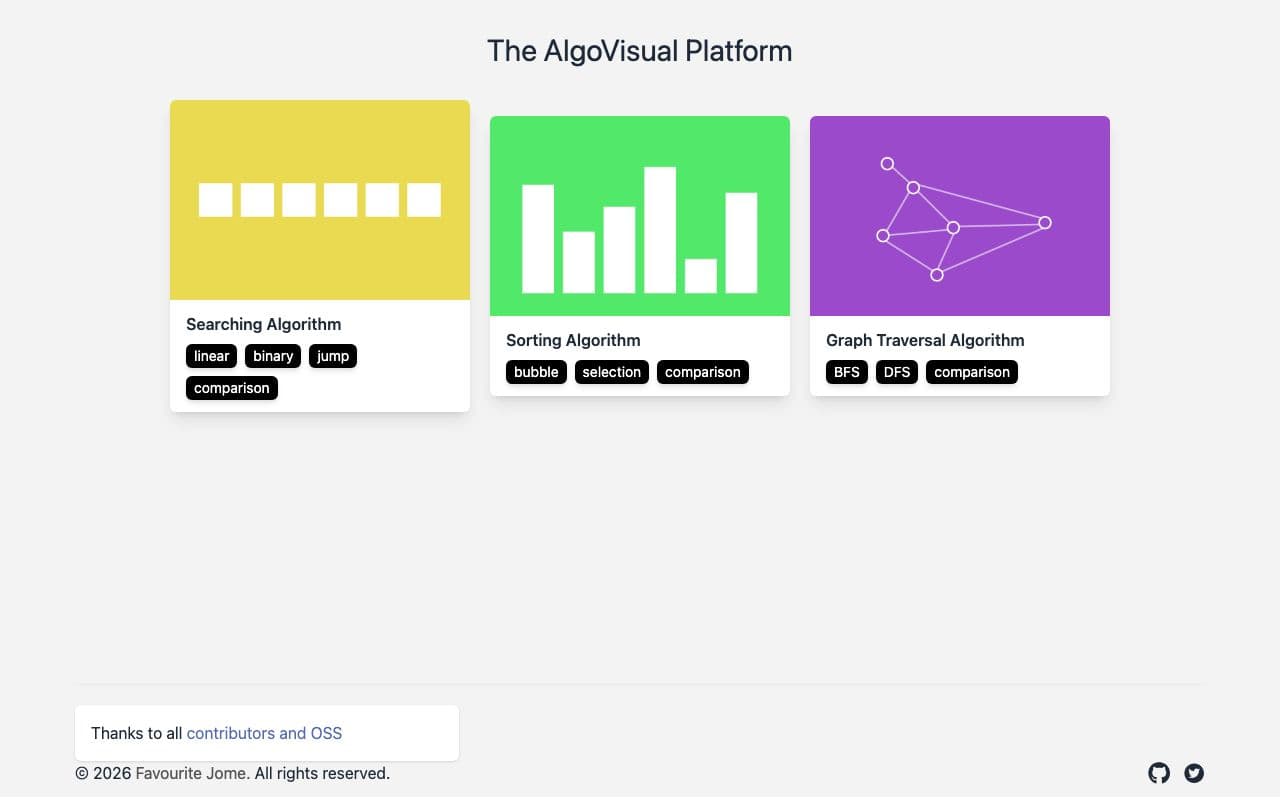Select the jump tag

click(x=333, y=356)
